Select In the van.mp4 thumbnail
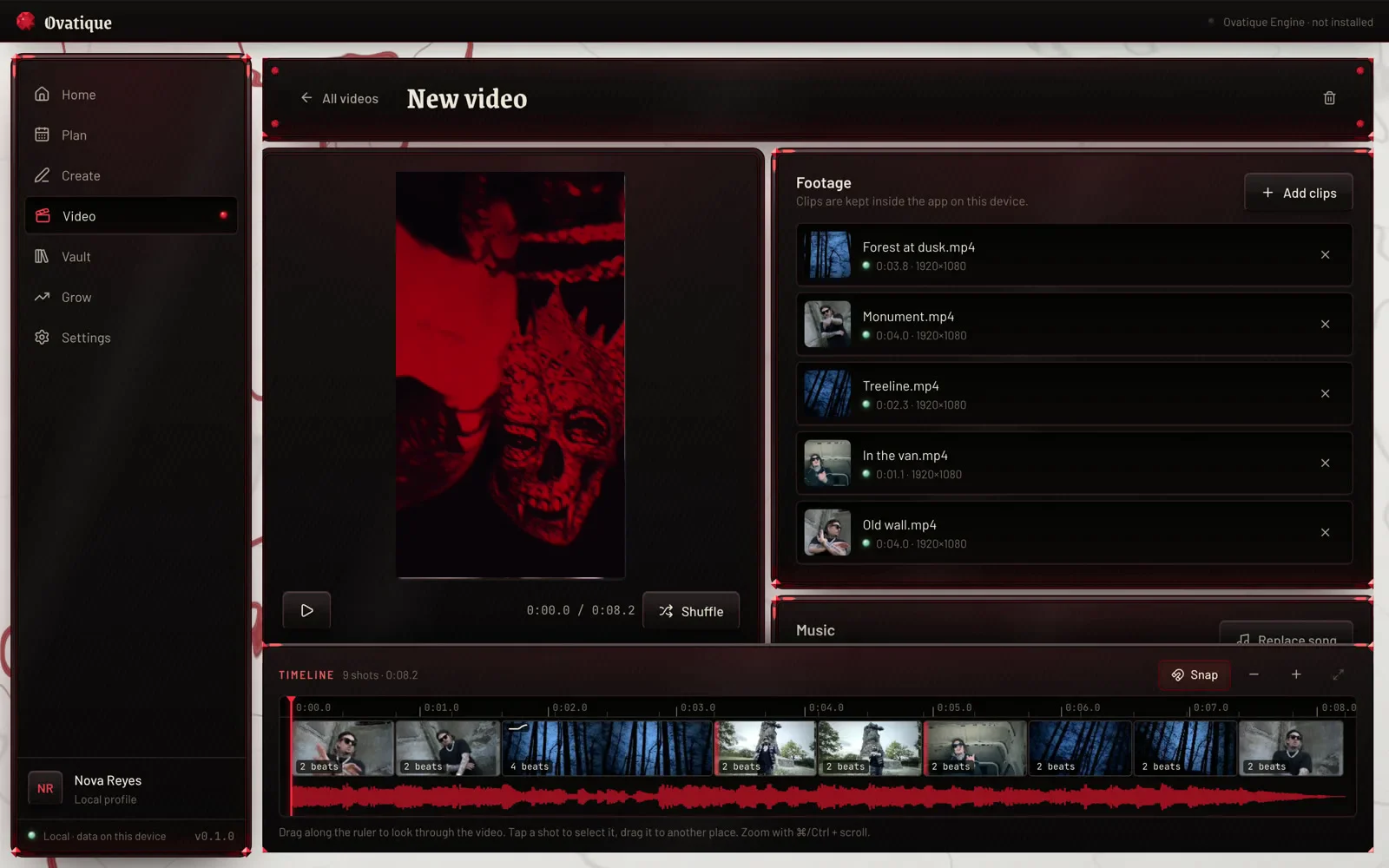This screenshot has height=868, width=1389. tap(827, 464)
